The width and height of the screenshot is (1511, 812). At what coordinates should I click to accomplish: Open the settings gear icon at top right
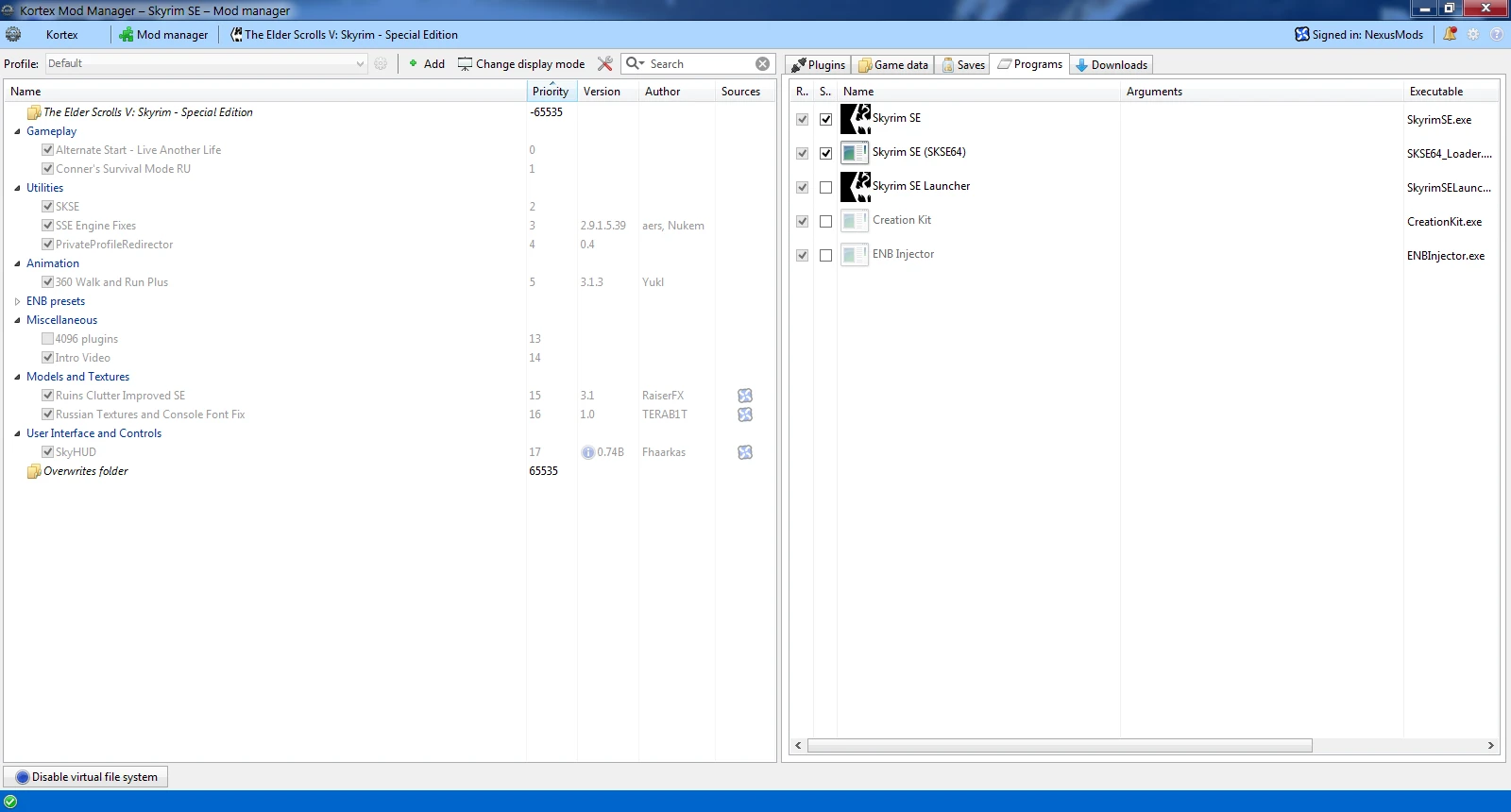[x=1473, y=34]
